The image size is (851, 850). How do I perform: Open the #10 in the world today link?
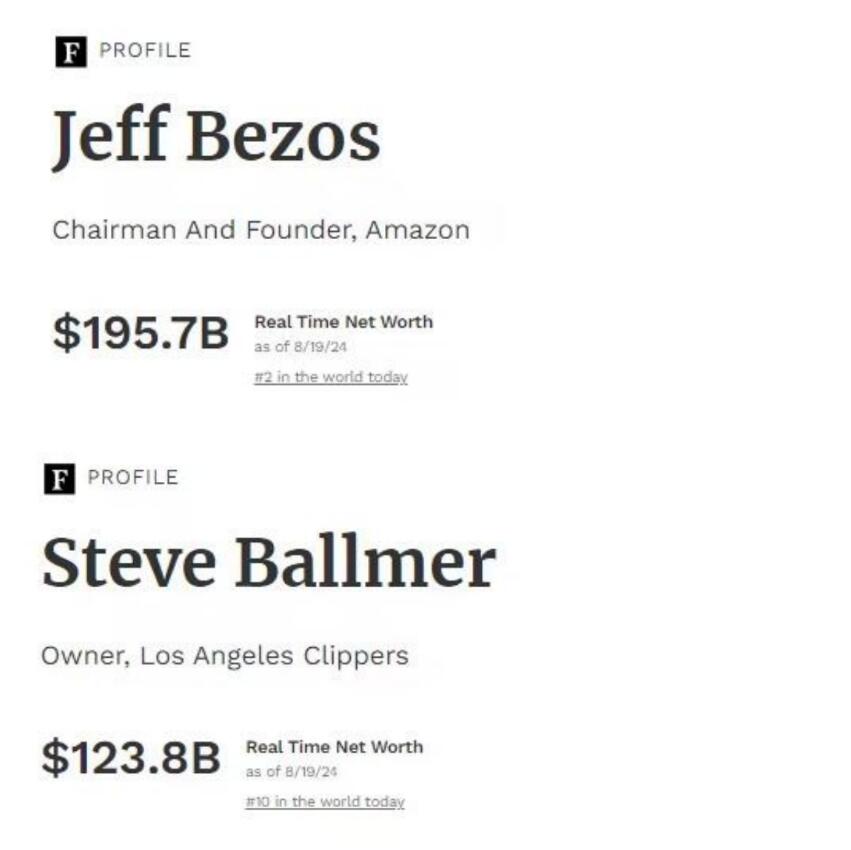click(x=325, y=802)
